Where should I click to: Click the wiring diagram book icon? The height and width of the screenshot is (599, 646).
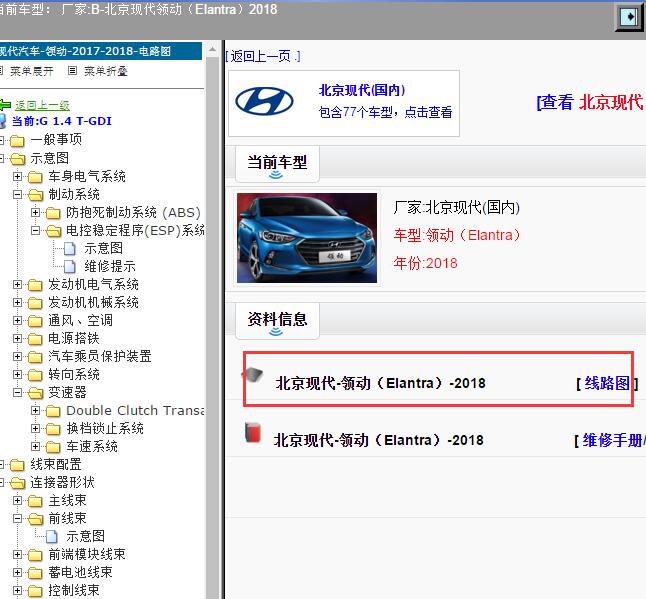(x=252, y=374)
